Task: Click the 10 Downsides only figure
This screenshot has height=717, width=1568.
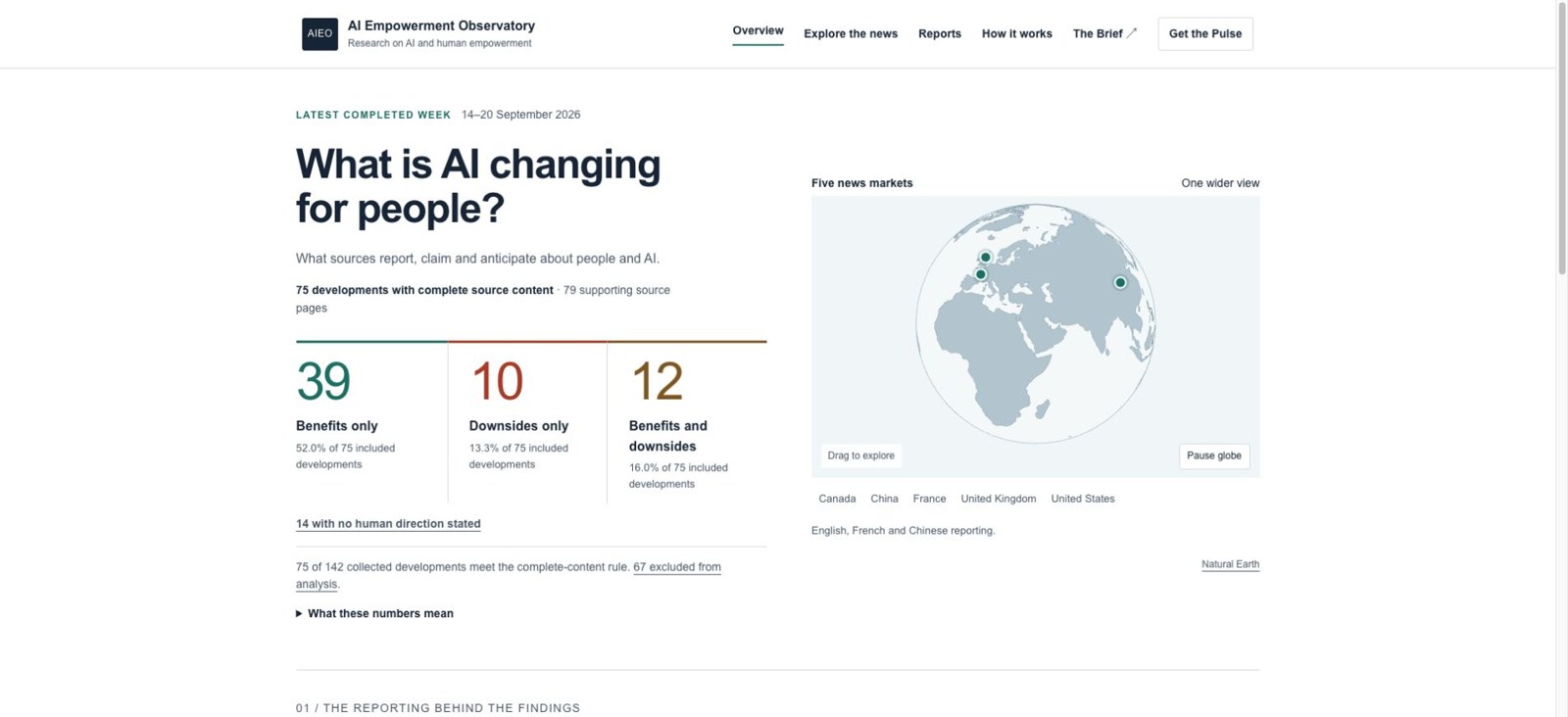Action: click(497, 381)
